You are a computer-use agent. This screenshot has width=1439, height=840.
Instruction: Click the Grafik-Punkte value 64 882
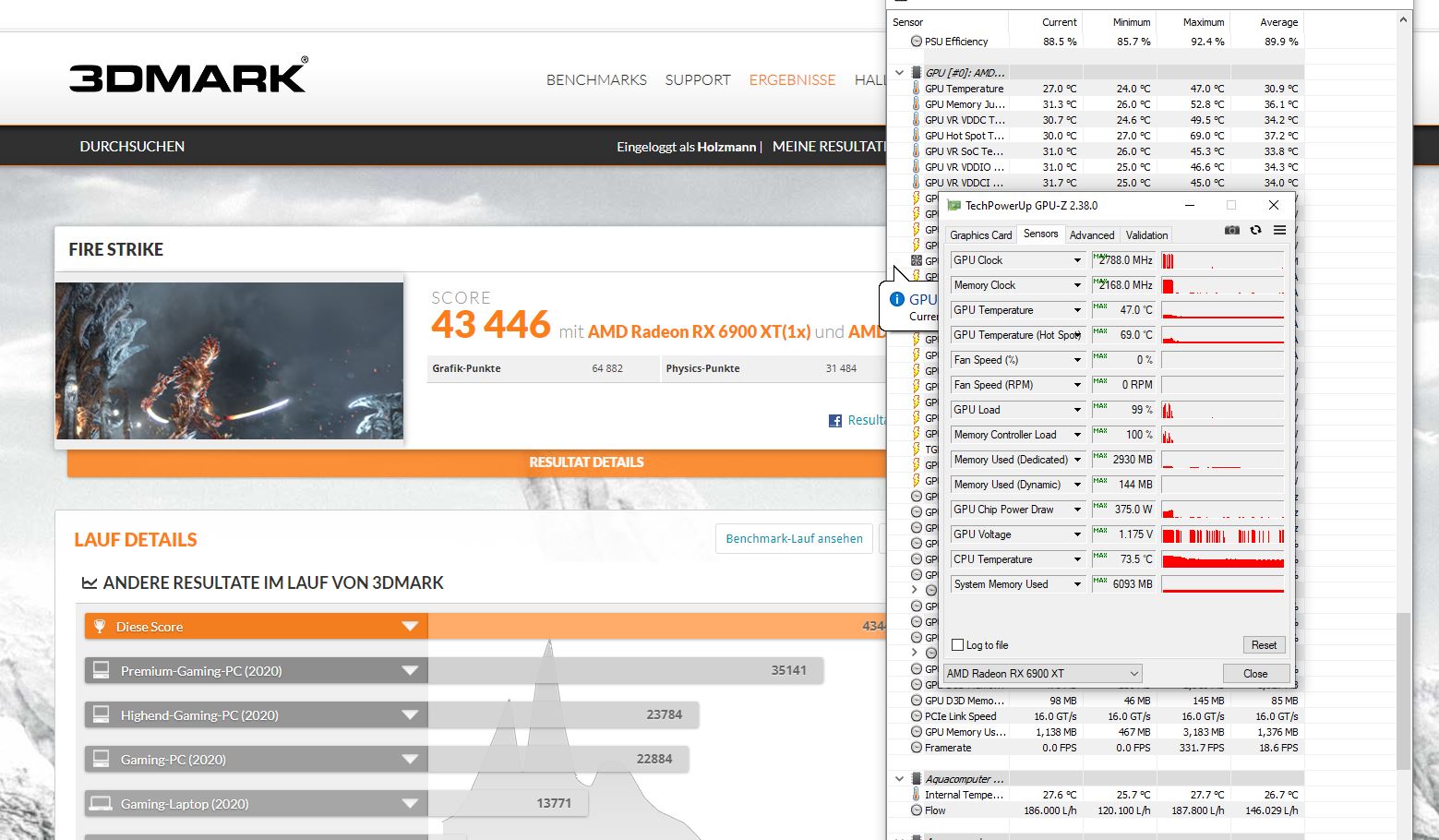point(607,368)
